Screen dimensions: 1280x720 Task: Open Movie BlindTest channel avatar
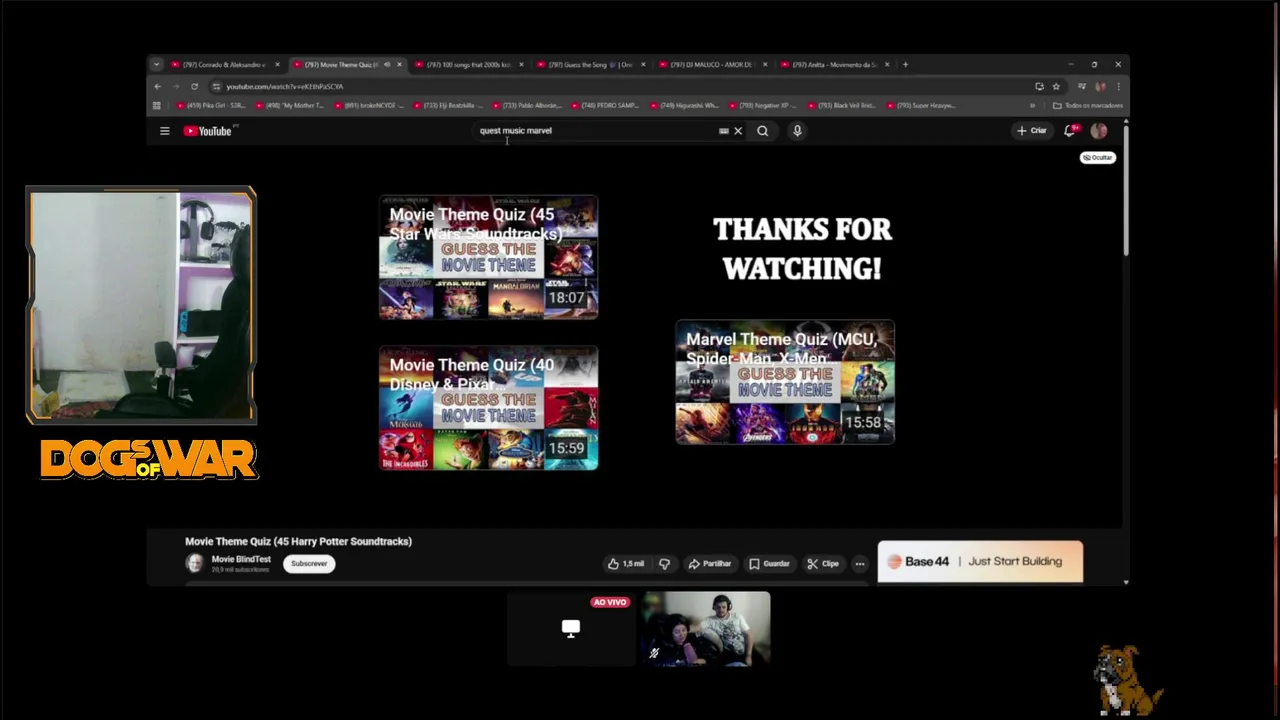[x=194, y=563]
